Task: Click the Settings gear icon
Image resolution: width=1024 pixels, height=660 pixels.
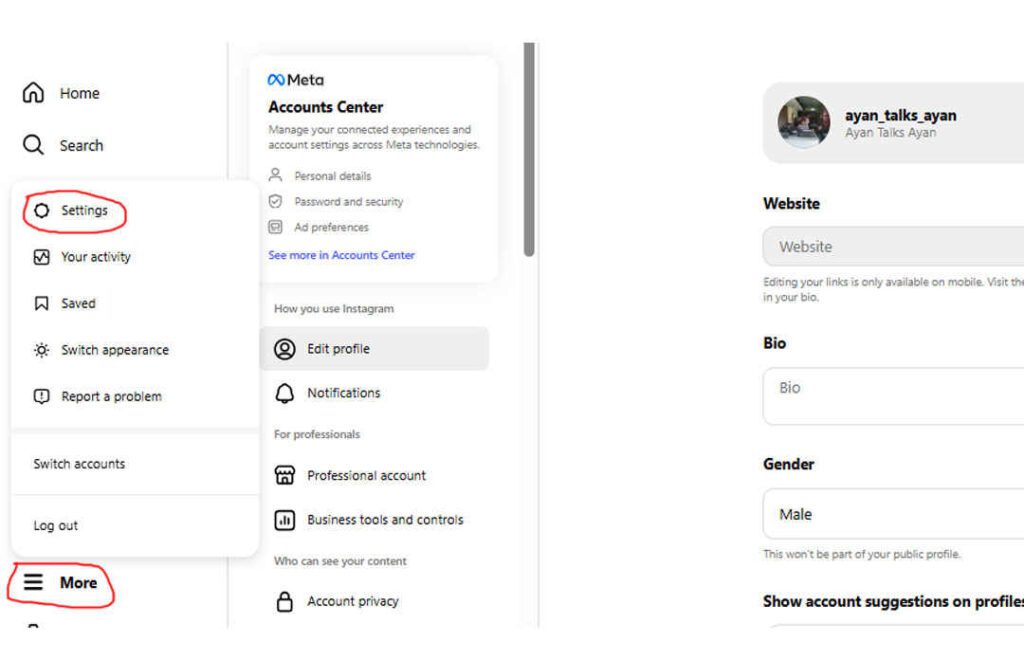Action: (x=41, y=211)
